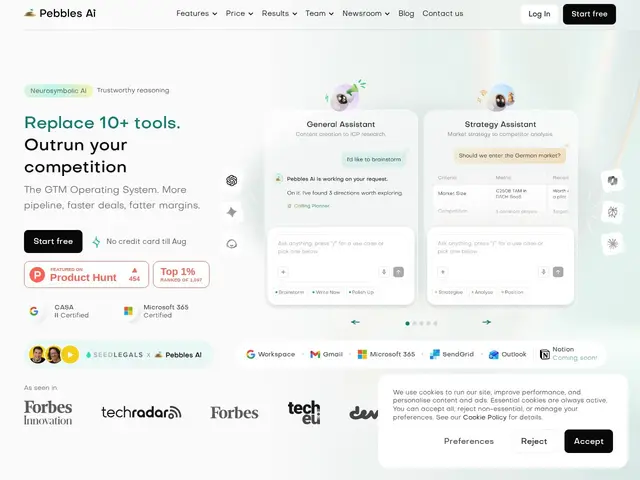
Task: Choose the Strategise suggestion chip
Action: [x=449, y=292]
